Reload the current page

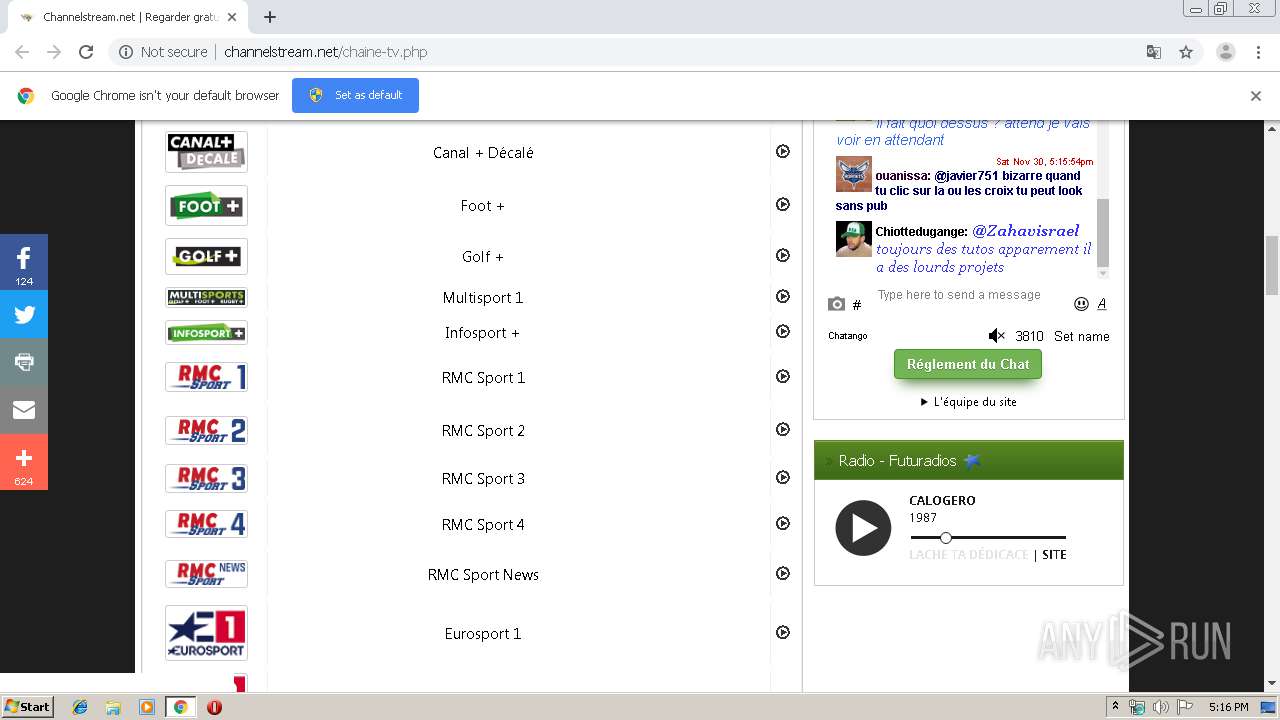point(86,52)
